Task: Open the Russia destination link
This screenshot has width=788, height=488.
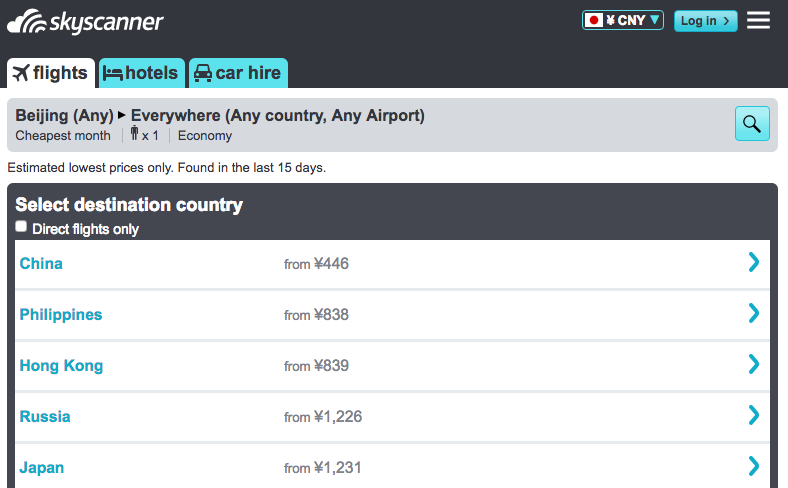Action: coord(45,417)
